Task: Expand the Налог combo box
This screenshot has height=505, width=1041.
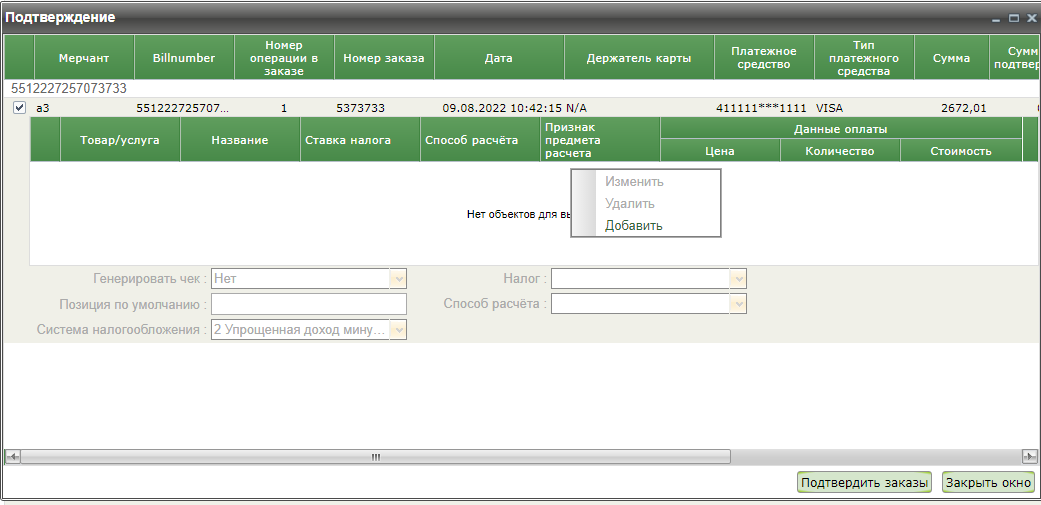Action: (x=738, y=280)
